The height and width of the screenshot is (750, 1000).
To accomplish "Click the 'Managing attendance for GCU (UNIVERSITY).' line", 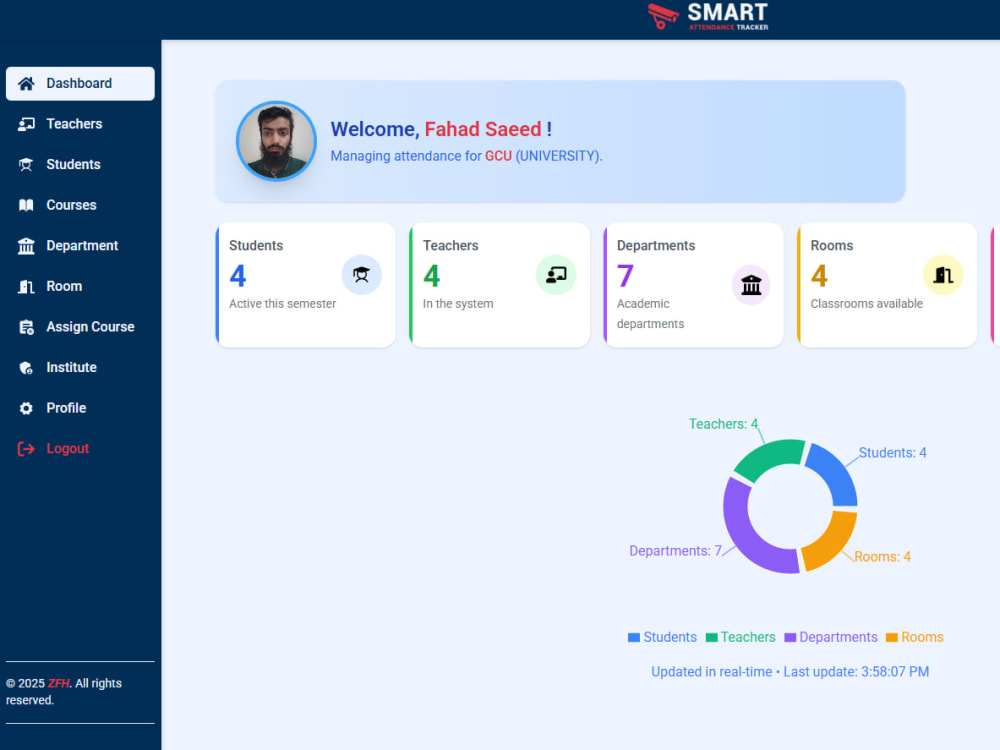I will click(466, 156).
